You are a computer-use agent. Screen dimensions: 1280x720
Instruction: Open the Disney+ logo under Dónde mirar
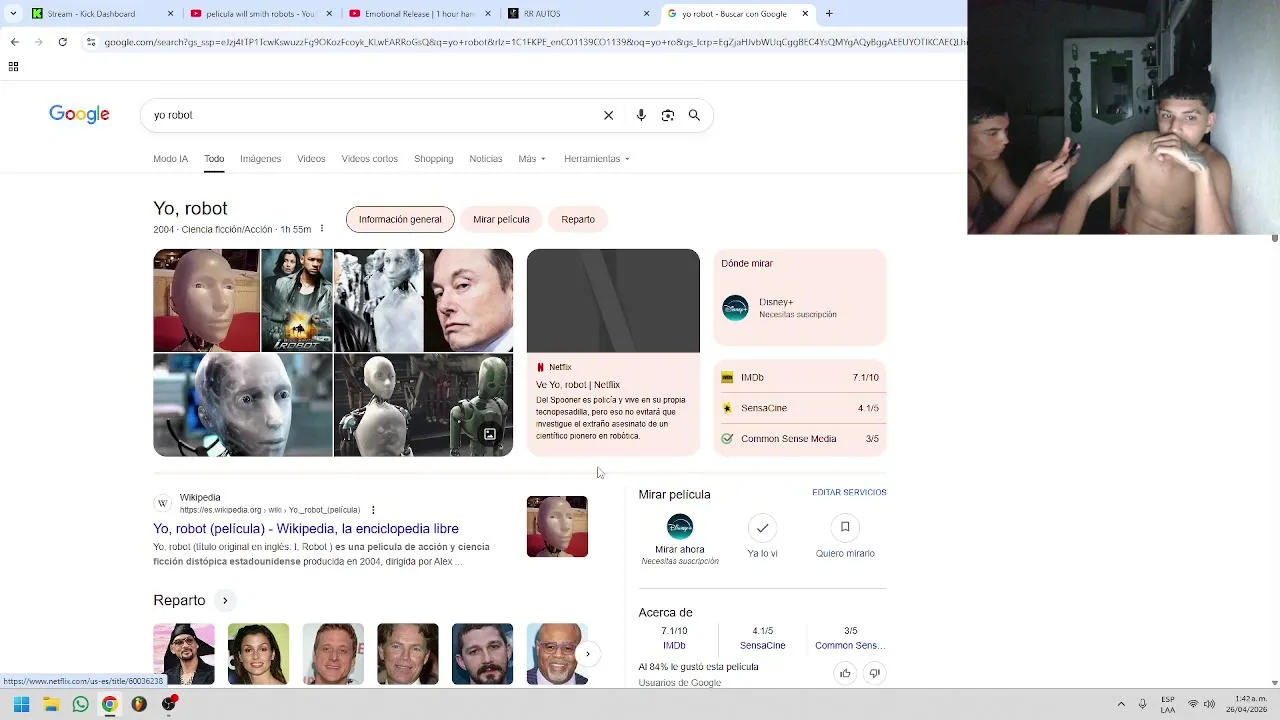coord(735,308)
